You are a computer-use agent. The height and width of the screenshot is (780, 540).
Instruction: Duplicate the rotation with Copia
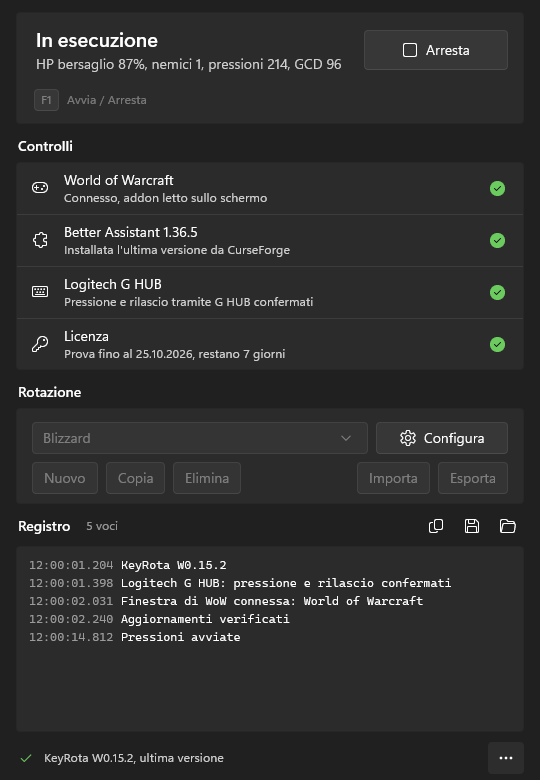click(135, 478)
